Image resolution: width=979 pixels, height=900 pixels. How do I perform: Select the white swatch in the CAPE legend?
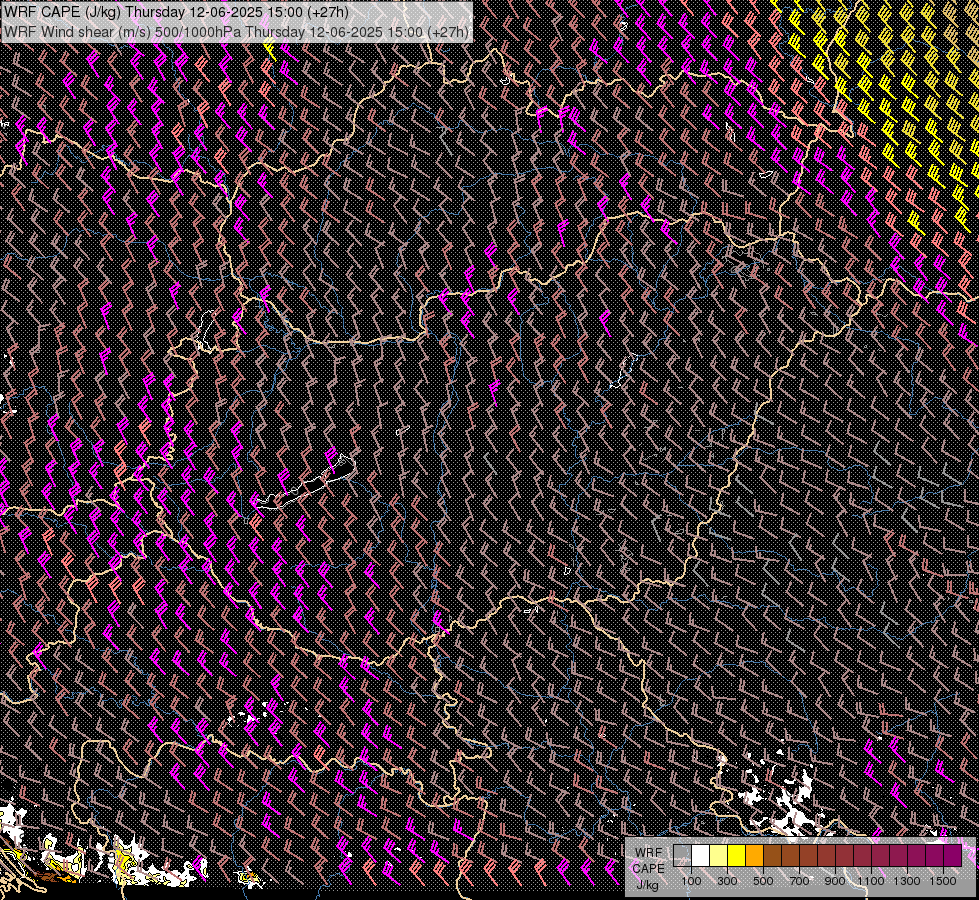[x=701, y=855]
